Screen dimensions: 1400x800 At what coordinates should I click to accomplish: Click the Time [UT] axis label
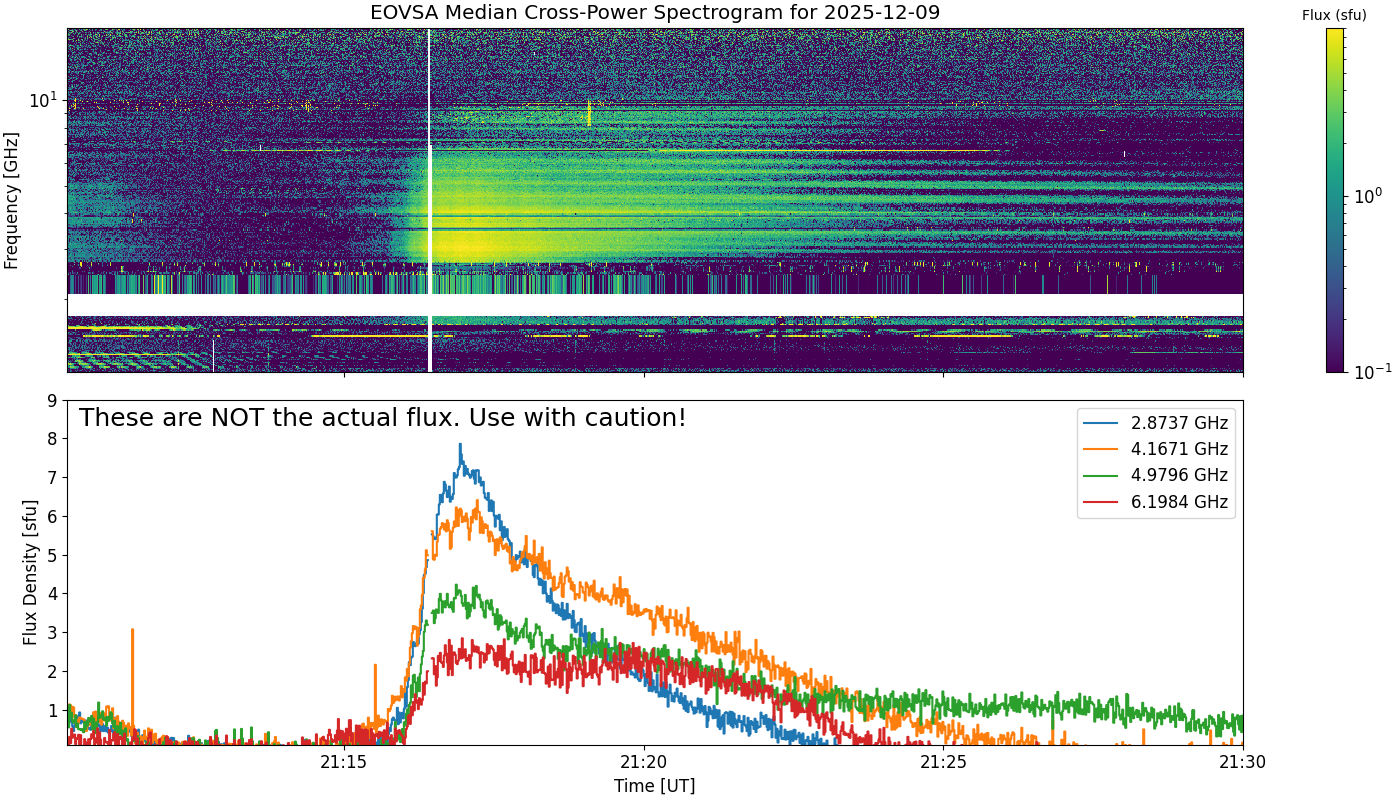pyautogui.click(x=655, y=786)
